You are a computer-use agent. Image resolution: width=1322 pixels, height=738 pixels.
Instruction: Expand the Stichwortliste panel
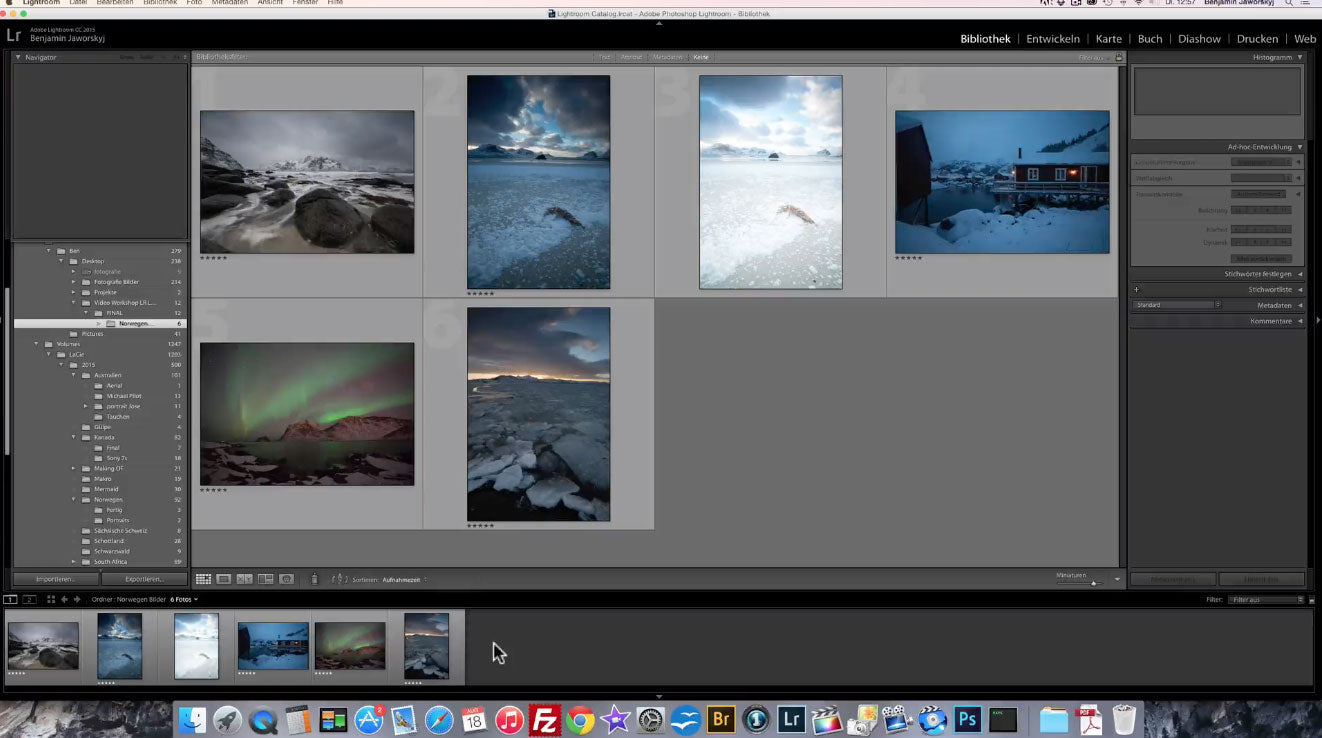[1300, 290]
